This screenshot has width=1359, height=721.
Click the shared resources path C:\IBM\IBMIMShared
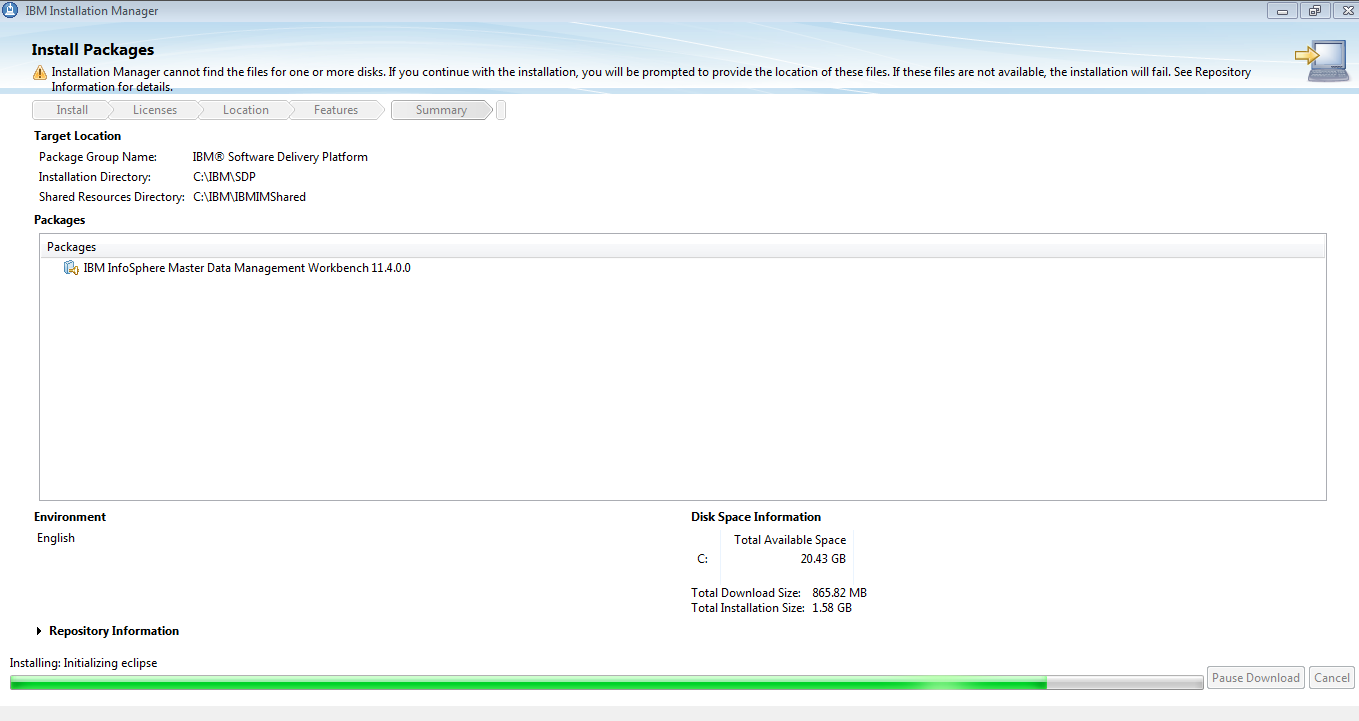coord(249,197)
